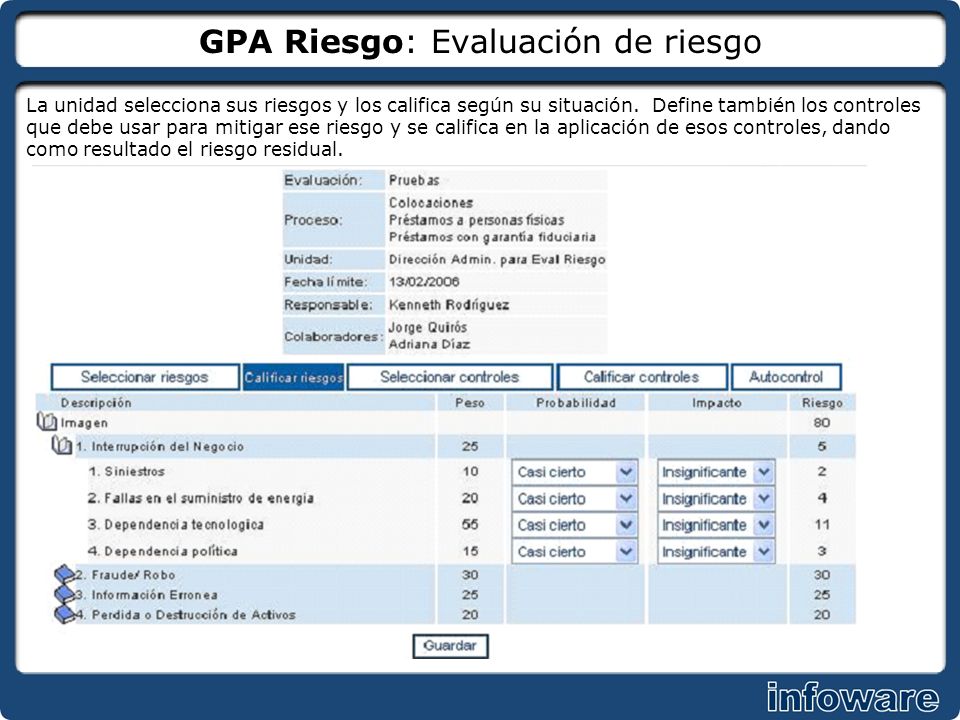Click Fallas en el suministro de energía label
Viewport: 960px width, 720px height.
[201, 498]
